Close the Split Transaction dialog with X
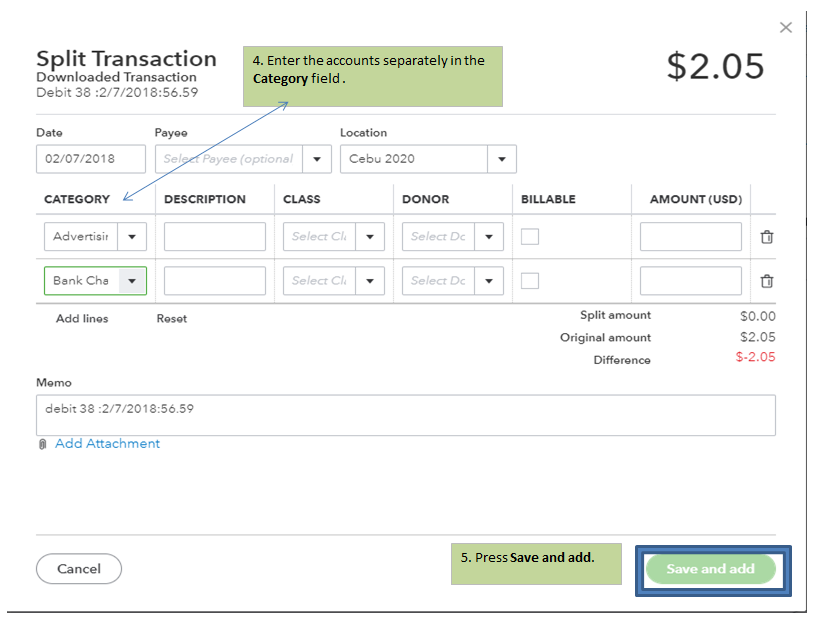The height and width of the screenshot is (624, 819). [x=786, y=28]
